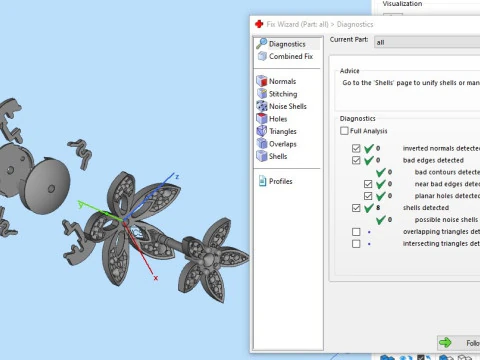The height and width of the screenshot is (360, 480).
Task: Open the Overlaps page
Action: pos(283,144)
